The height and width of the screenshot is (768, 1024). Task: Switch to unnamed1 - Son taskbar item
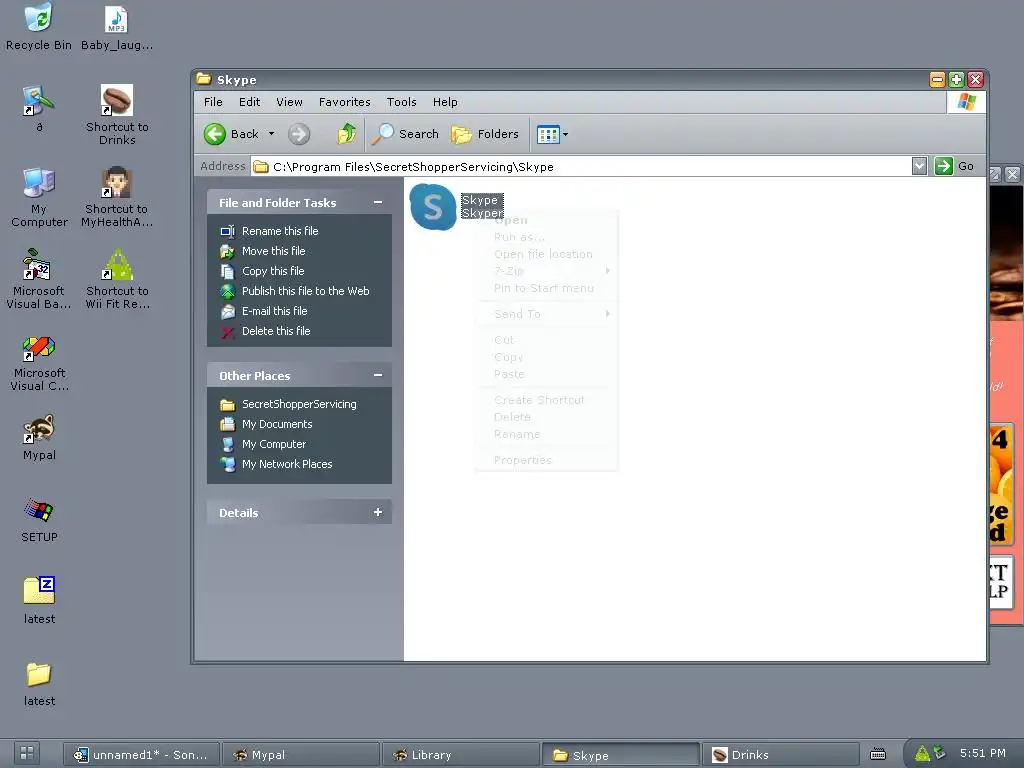click(141, 754)
